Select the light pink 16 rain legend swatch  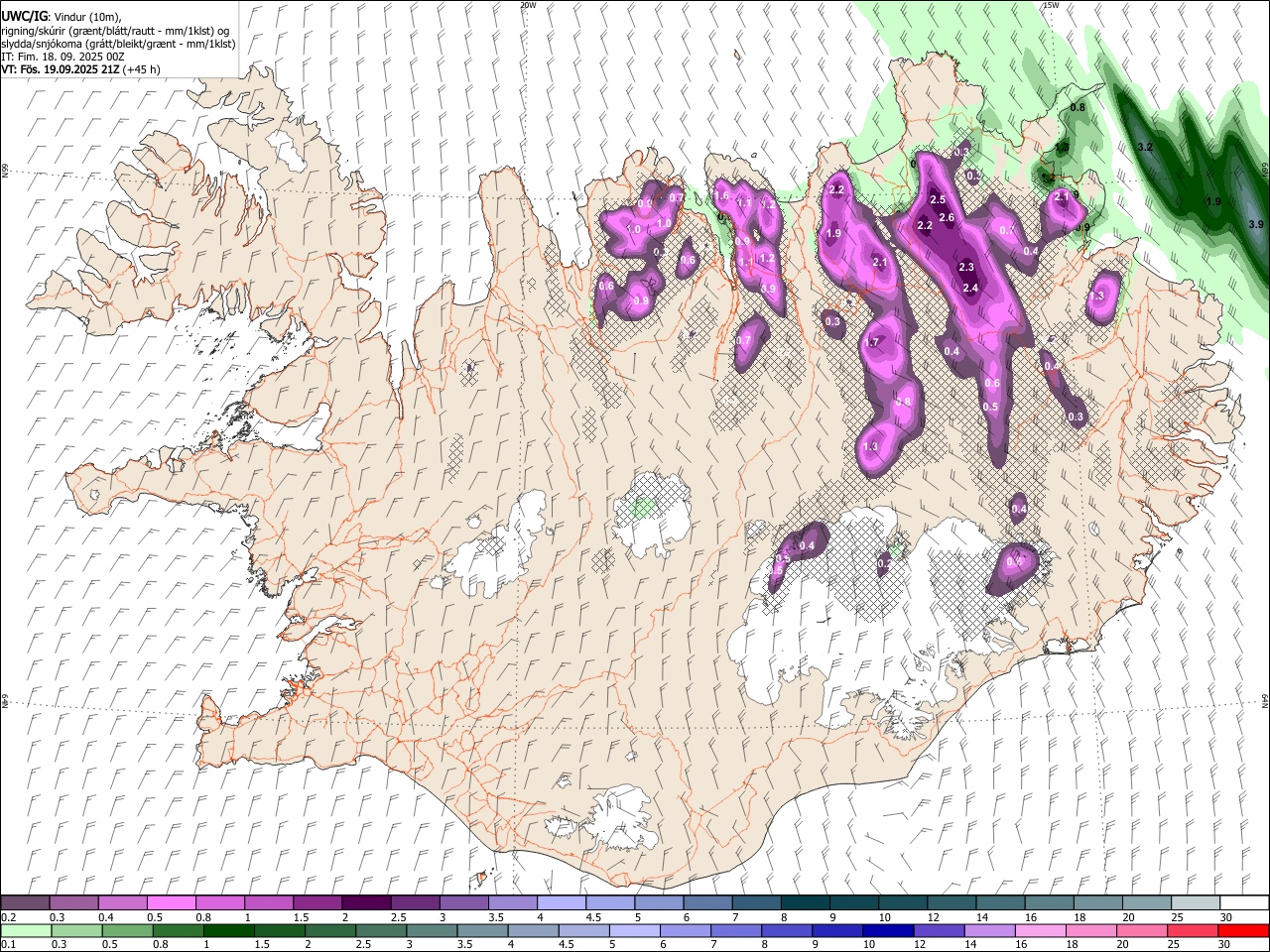(1041, 931)
